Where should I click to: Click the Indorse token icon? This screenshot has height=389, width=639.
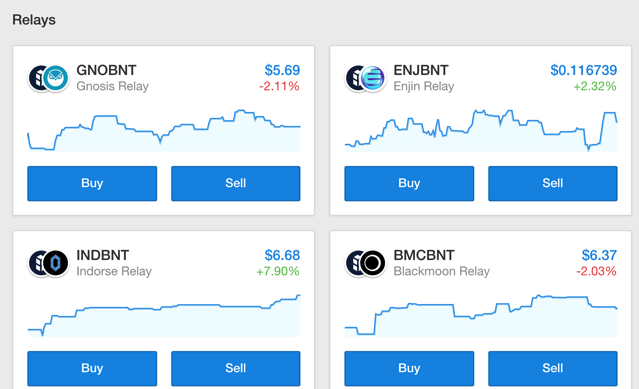pyautogui.click(x=55, y=263)
